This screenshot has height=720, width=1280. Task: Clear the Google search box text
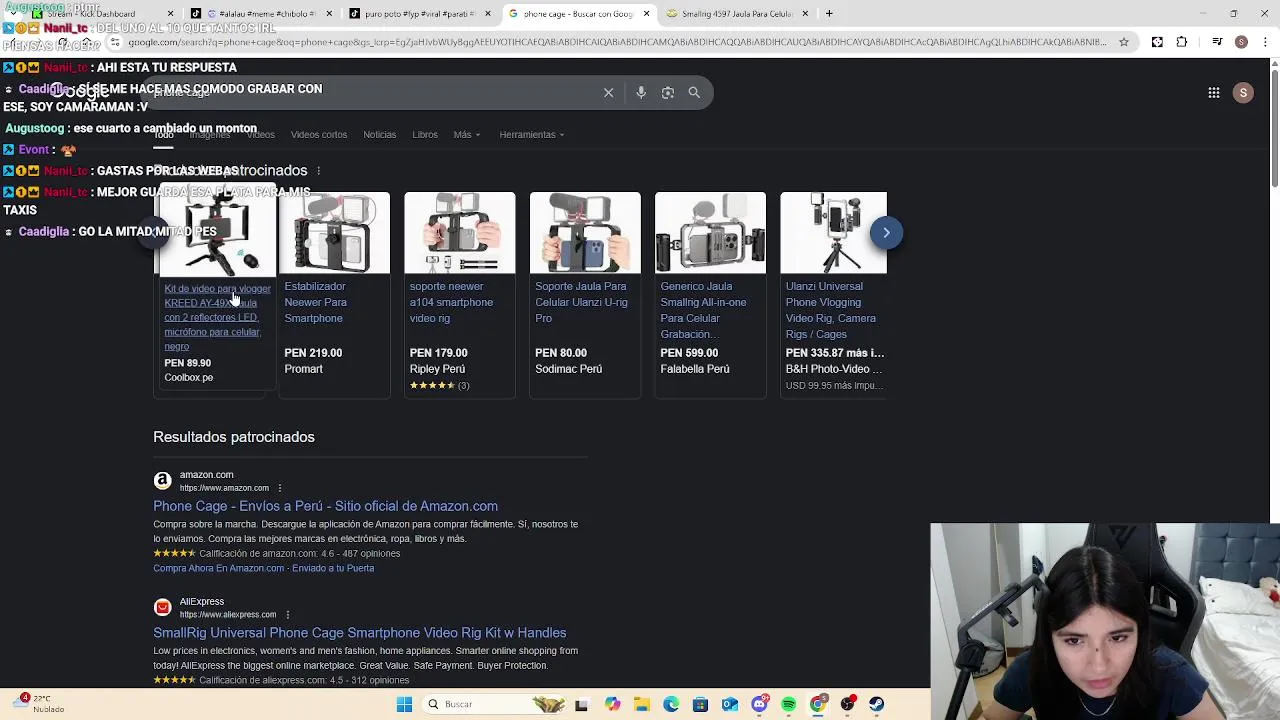click(608, 93)
